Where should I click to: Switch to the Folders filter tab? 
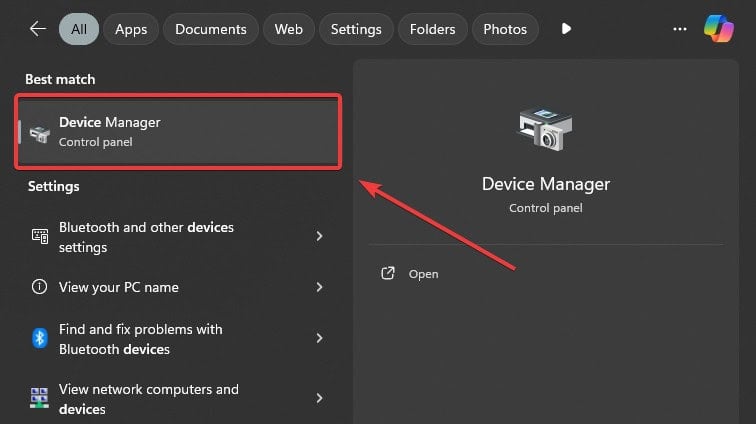coord(432,29)
